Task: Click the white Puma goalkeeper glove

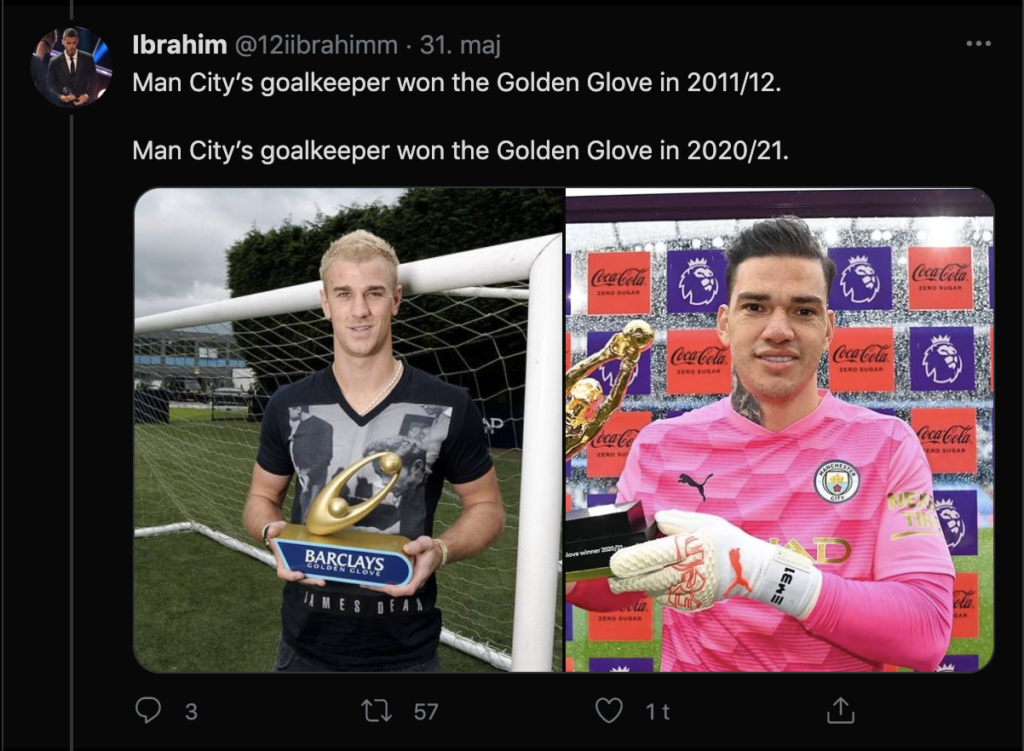Action: click(x=715, y=562)
